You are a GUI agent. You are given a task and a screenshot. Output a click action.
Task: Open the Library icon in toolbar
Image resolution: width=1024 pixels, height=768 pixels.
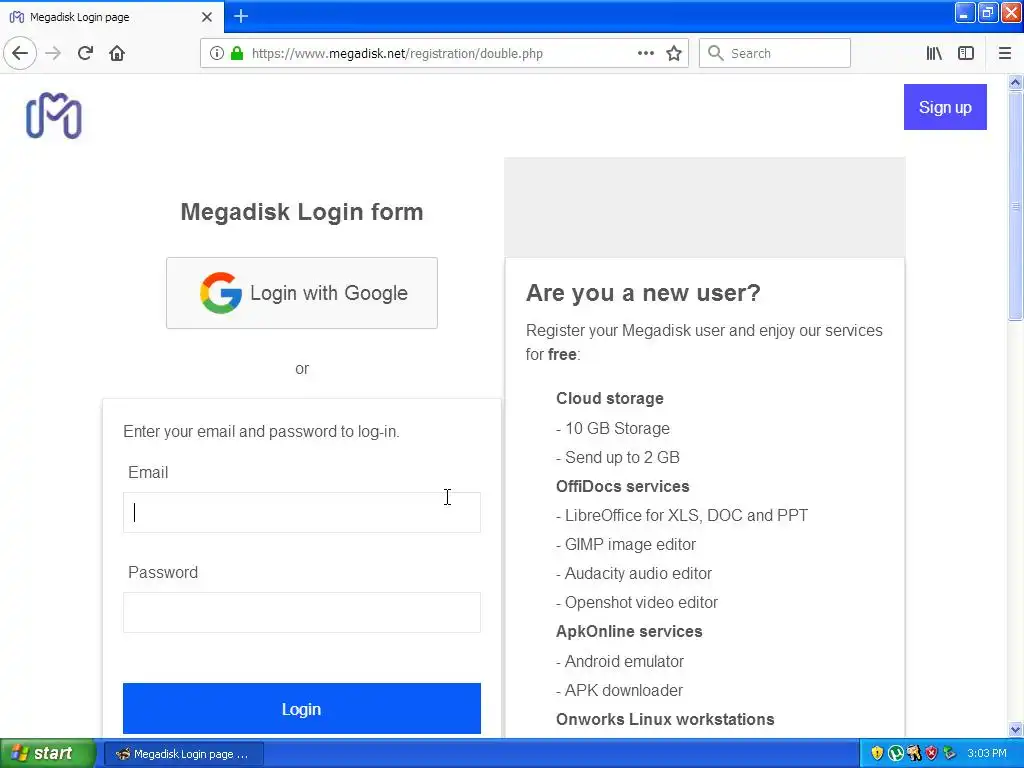pyautogui.click(x=934, y=53)
